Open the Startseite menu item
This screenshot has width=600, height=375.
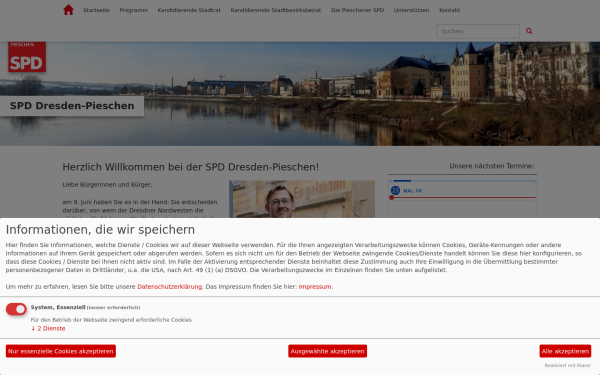point(96,10)
